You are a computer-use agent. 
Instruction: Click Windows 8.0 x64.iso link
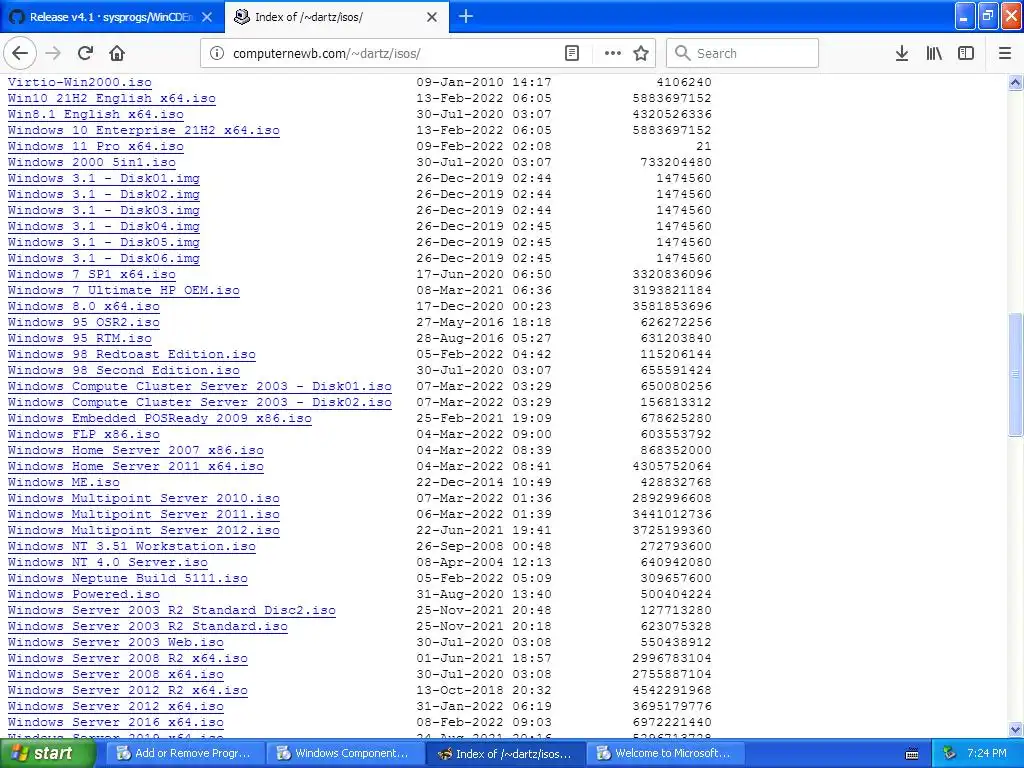point(84,306)
